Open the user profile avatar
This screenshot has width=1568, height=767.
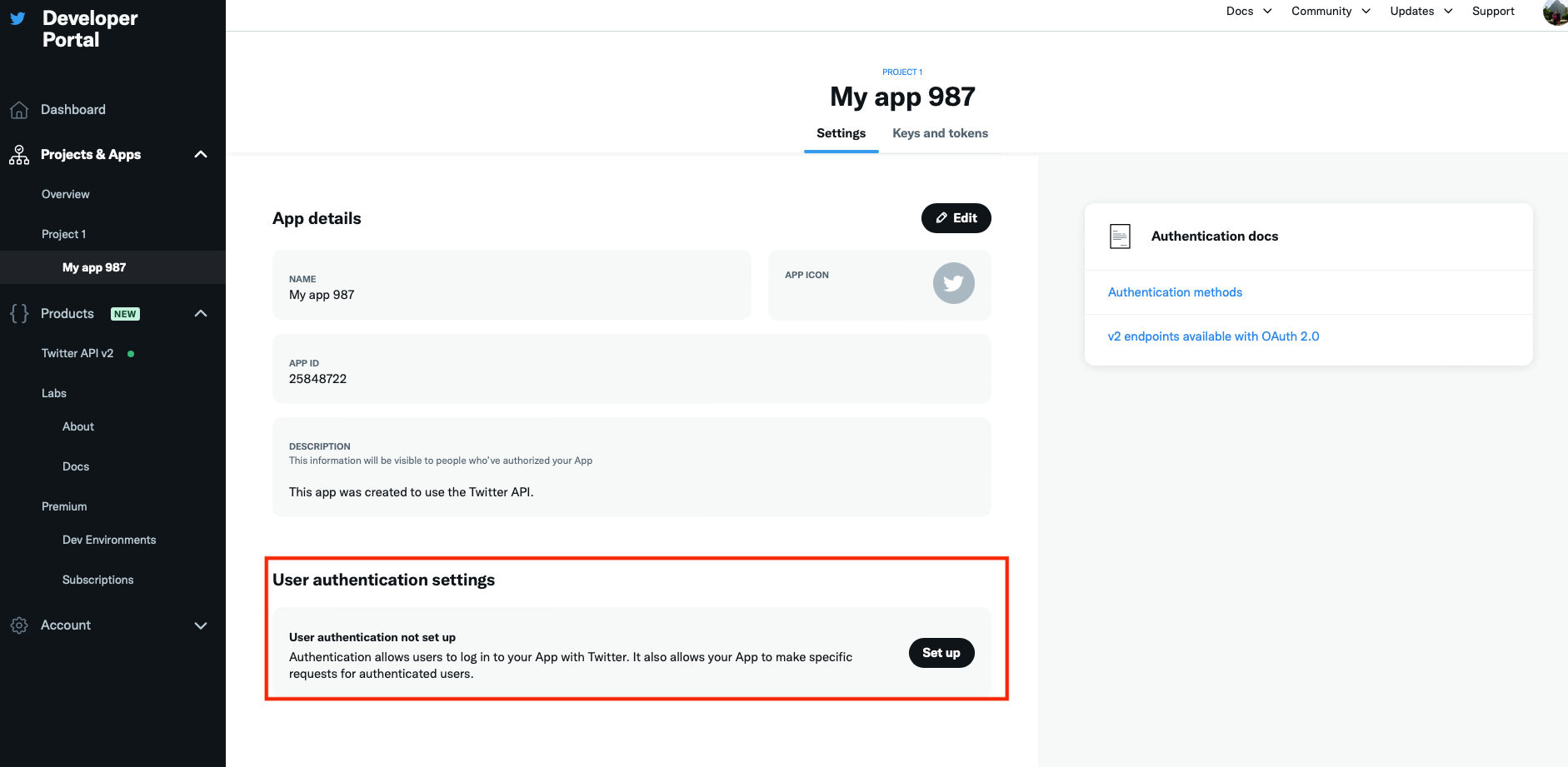1555,12
